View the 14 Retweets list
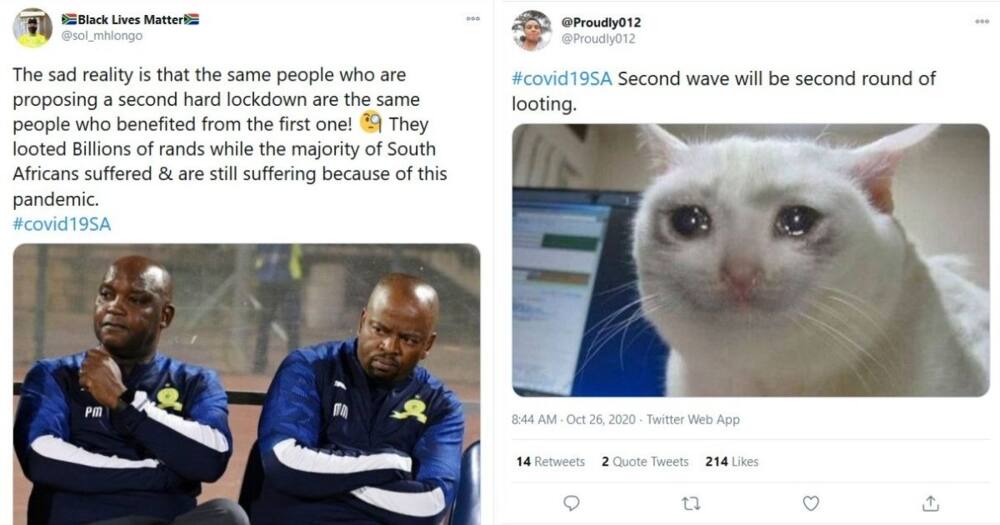The height and width of the screenshot is (525, 1000). pos(550,461)
